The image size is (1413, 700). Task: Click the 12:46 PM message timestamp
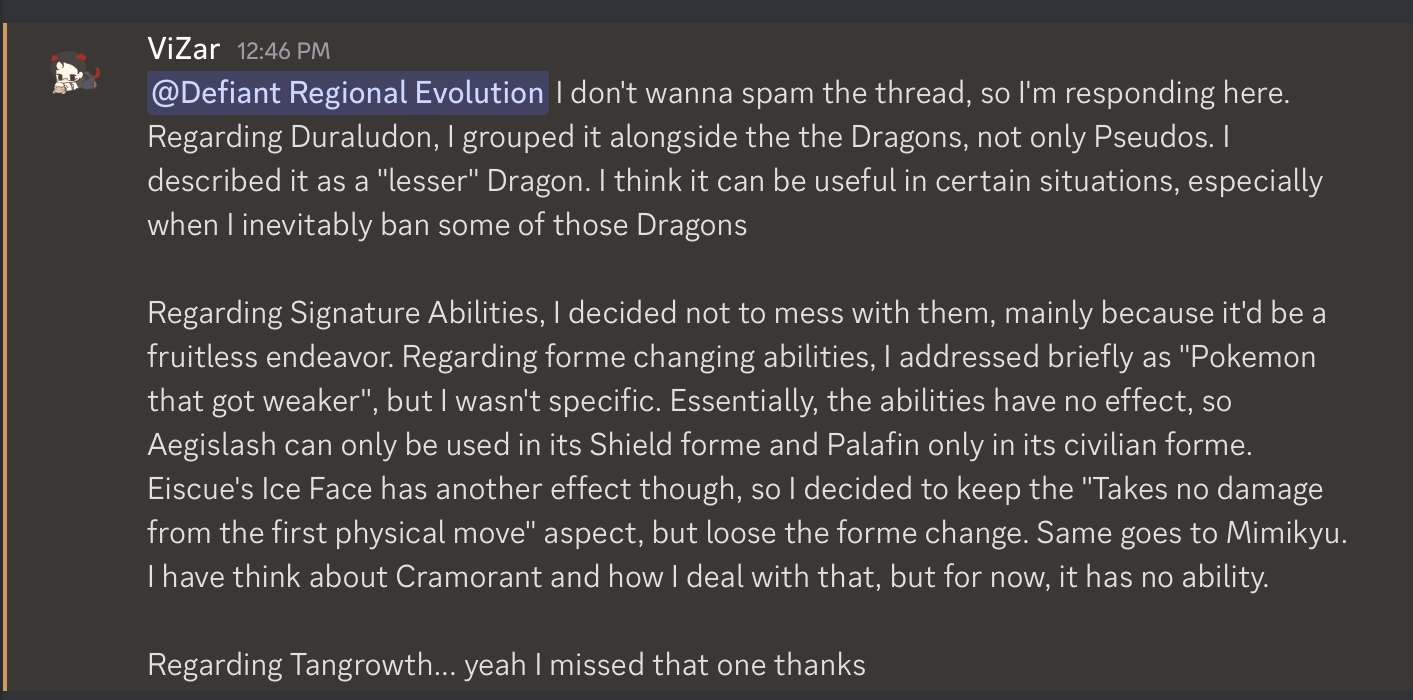point(283,50)
